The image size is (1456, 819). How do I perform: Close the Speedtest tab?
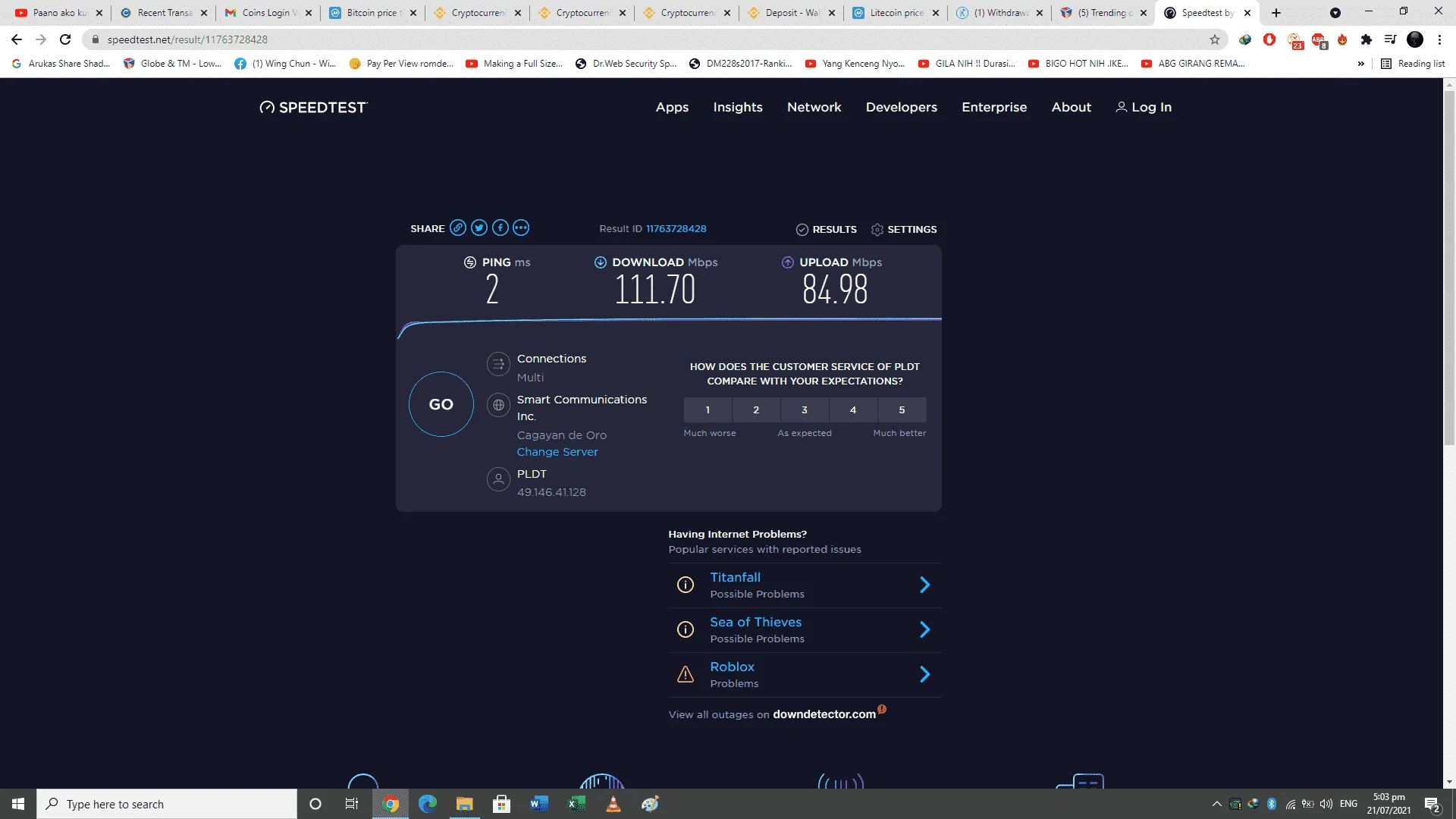point(1247,13)
